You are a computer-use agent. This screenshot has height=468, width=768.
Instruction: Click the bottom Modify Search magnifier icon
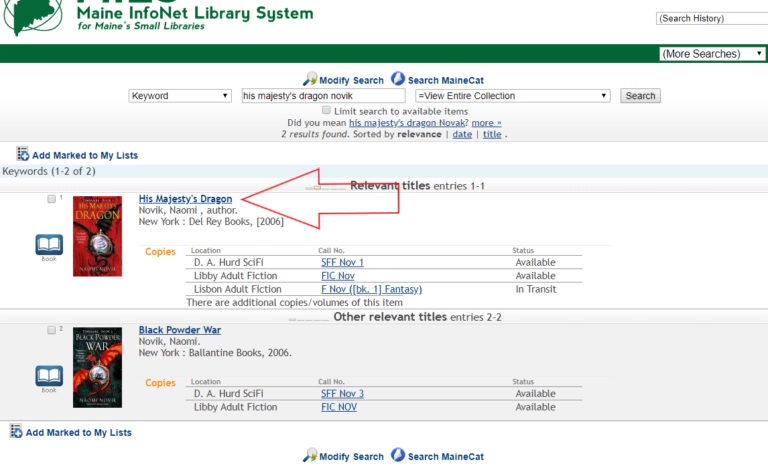(310, 455)
